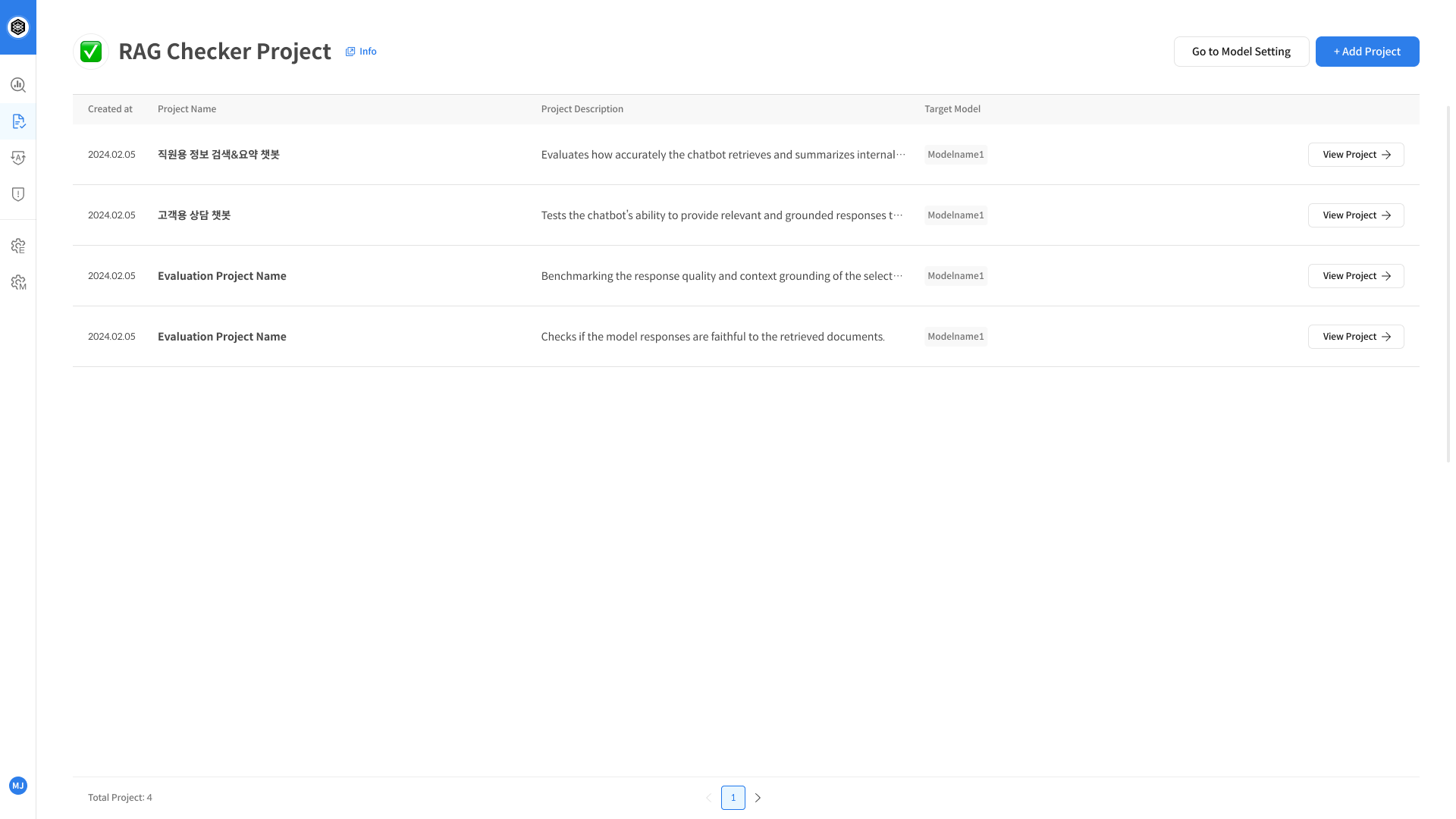Click the green checkmark project icon
1456x819 pixels.
click(x=91, y=52)
